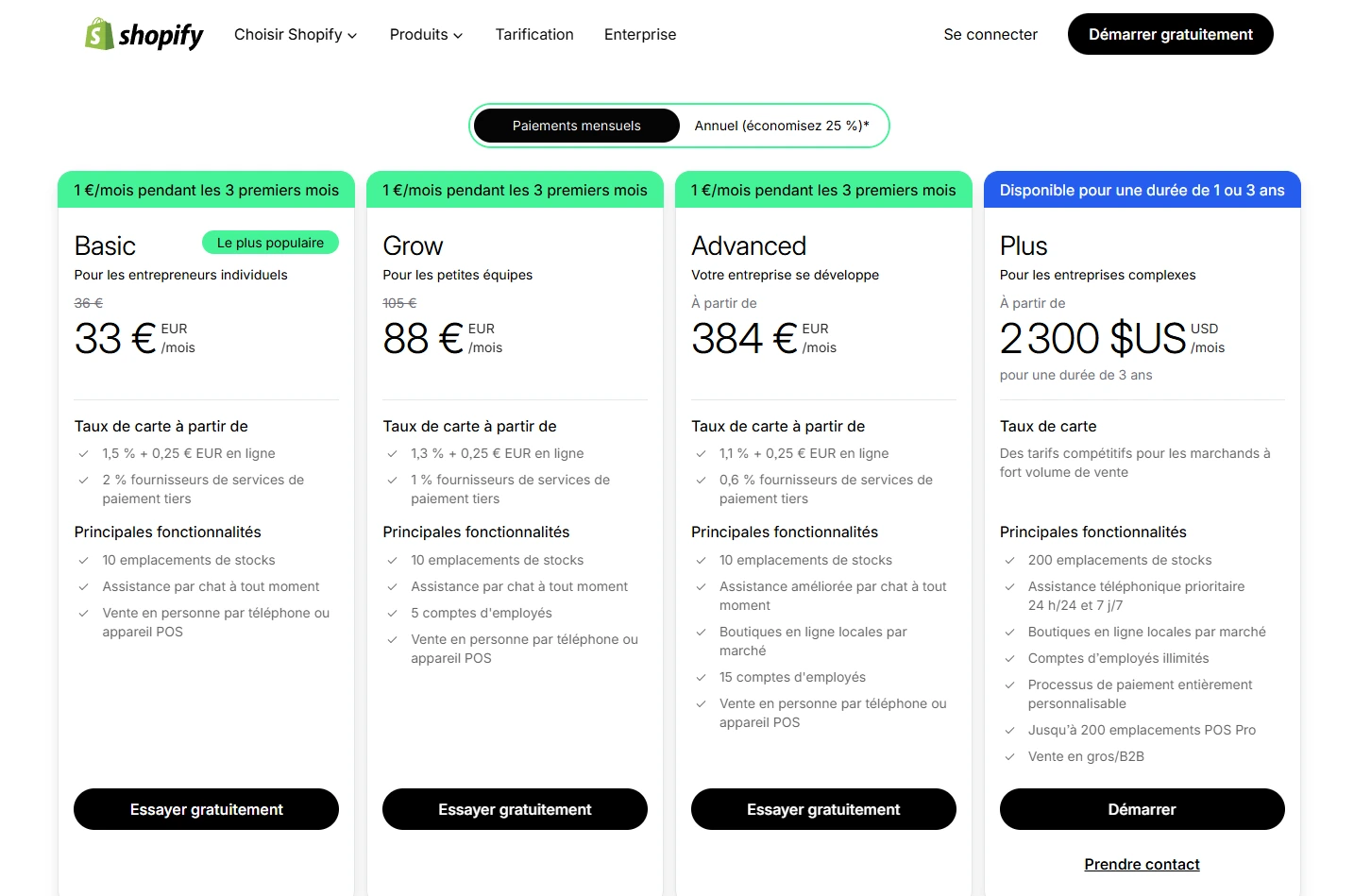Click 'Se connecter' to log in
Screen dimensions: 1354x896
[990, 34]
